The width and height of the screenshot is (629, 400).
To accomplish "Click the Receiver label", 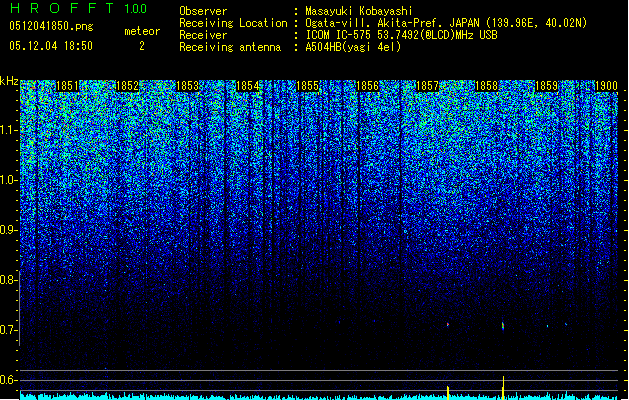I will 203,35.
